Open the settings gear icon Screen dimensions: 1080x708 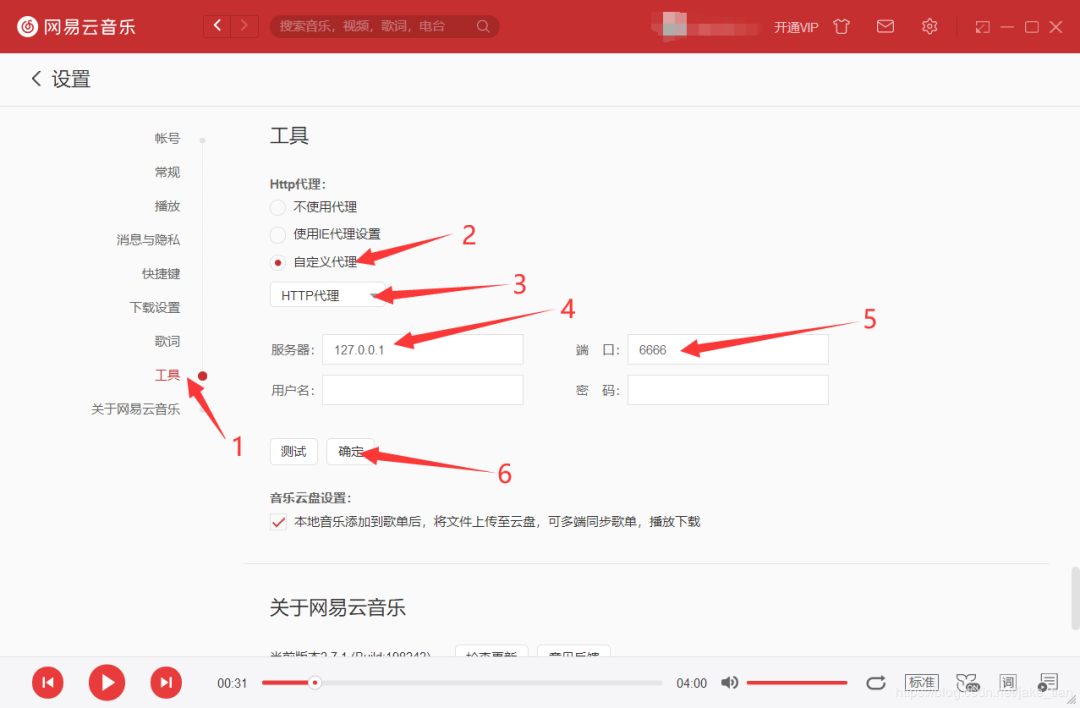(x=929, y=27)
